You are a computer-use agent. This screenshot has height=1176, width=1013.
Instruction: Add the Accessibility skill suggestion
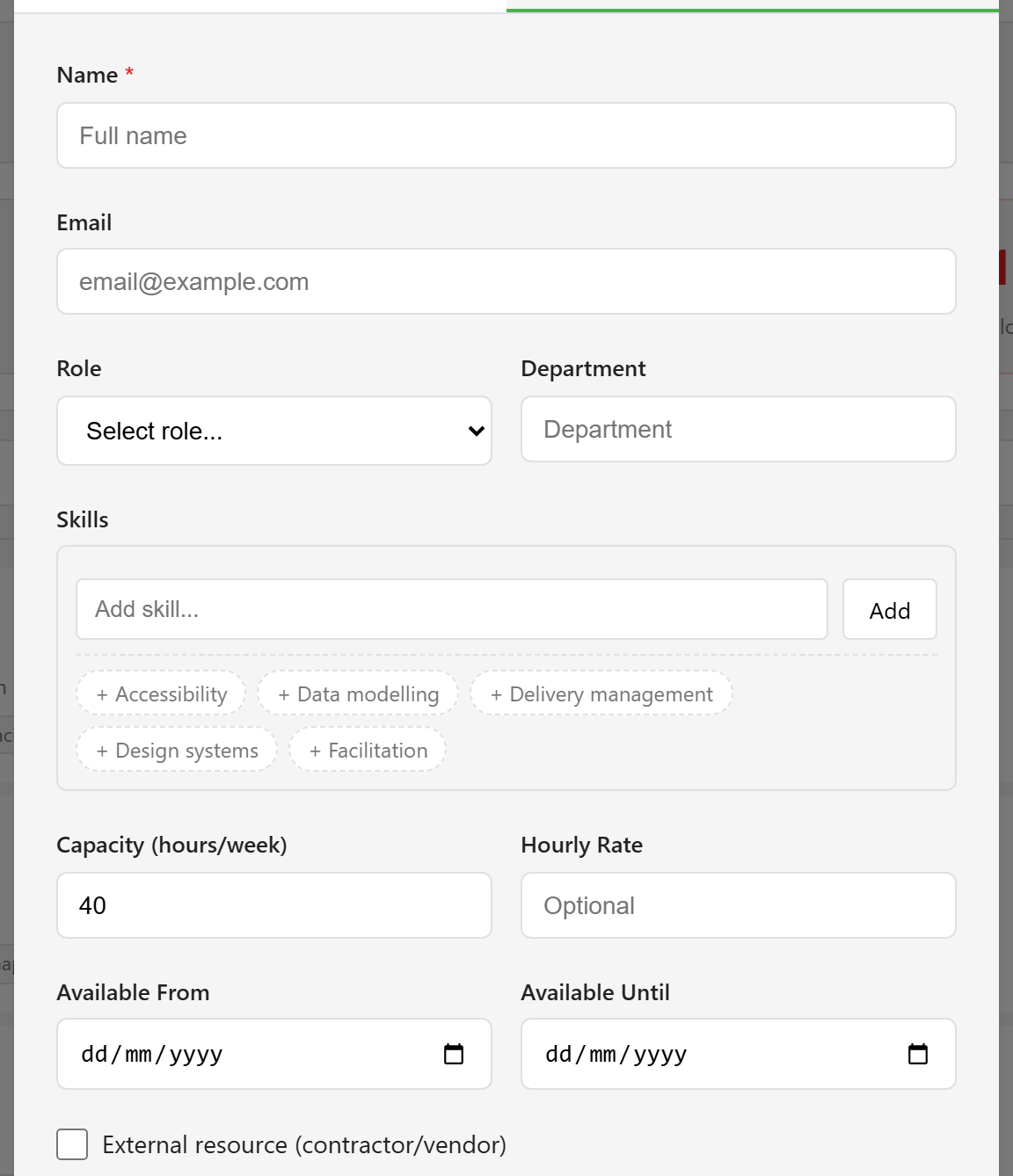[161, 693]
